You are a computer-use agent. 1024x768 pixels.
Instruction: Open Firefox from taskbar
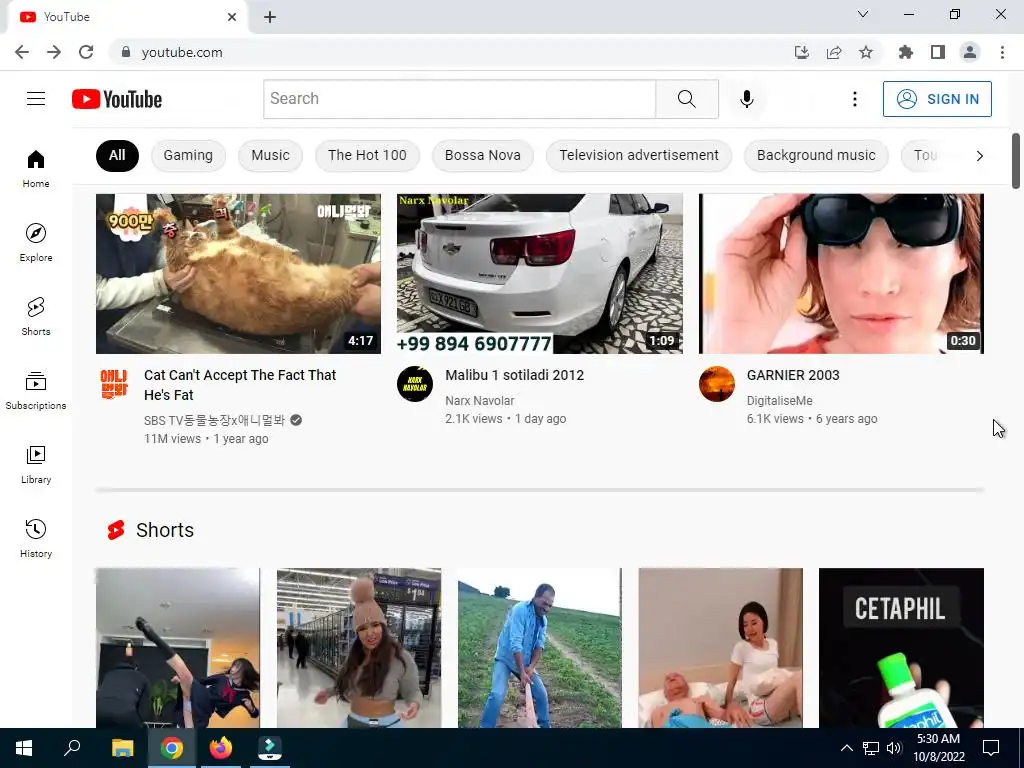pyautogui.click(x=221, y=748)
